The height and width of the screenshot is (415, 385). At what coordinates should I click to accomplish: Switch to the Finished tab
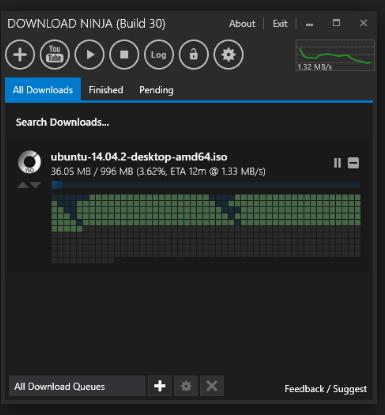pyautogui.click(x=106, y=90)
